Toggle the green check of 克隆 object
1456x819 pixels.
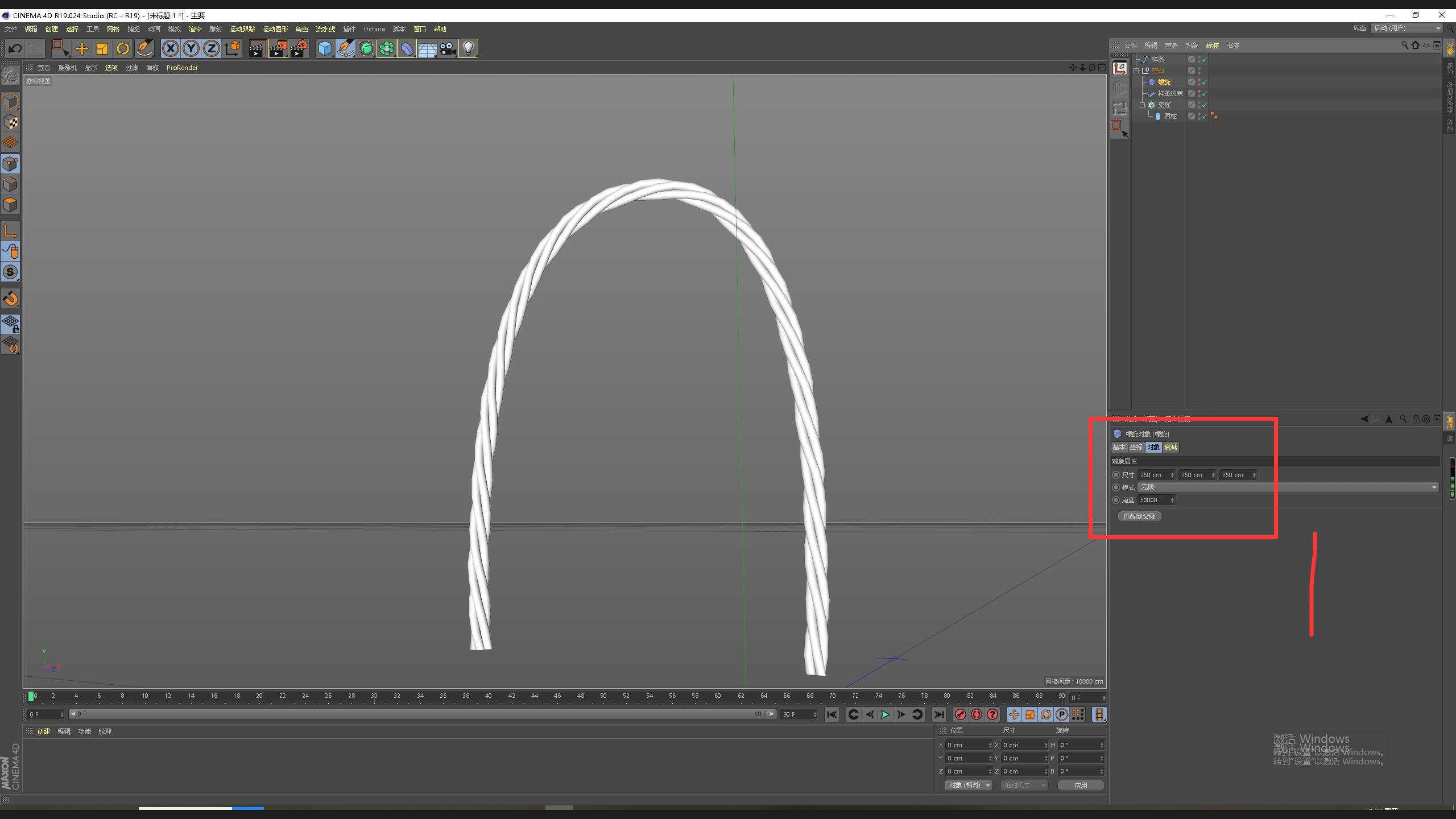point(1204,105)
